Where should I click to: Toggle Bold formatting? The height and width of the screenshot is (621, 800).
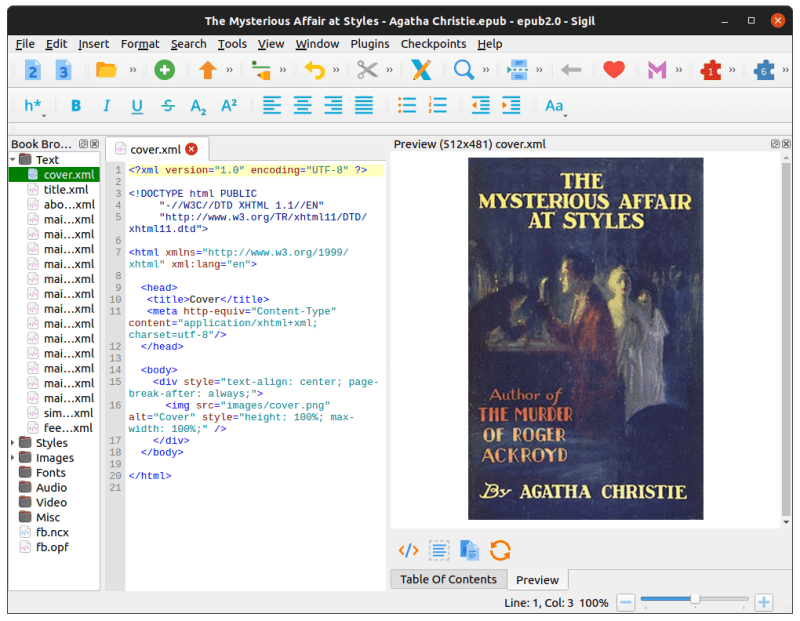coord(77,106)
